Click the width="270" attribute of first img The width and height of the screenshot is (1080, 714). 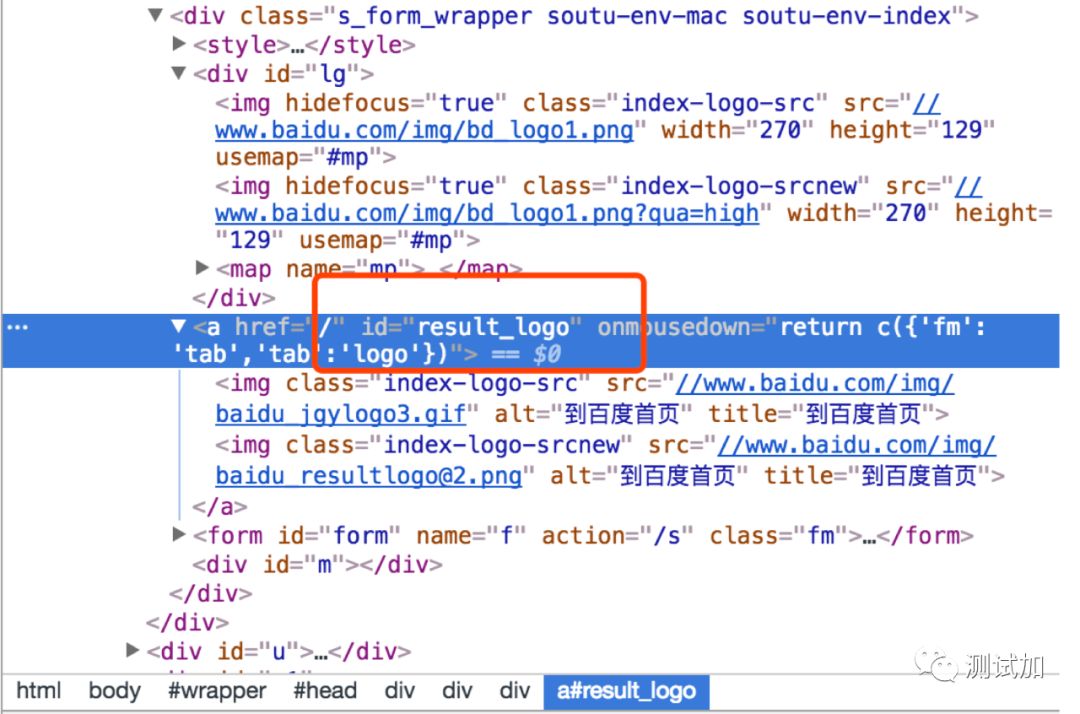[x=738, y=129]
